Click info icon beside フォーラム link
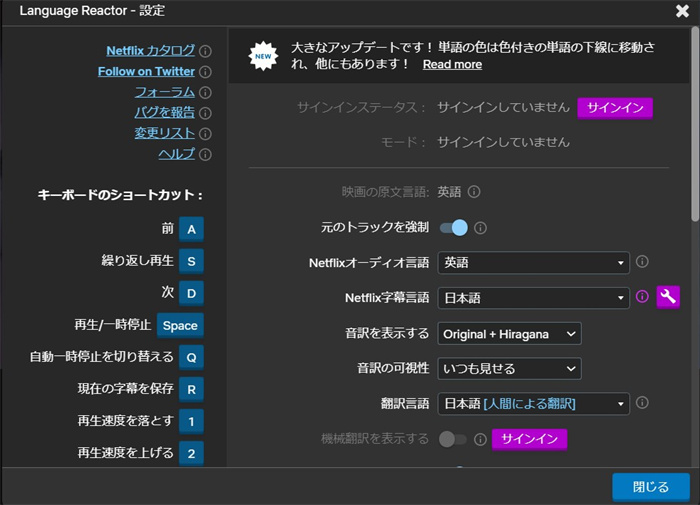The width and height of the screenshot is (700, 505). [205, 92]
